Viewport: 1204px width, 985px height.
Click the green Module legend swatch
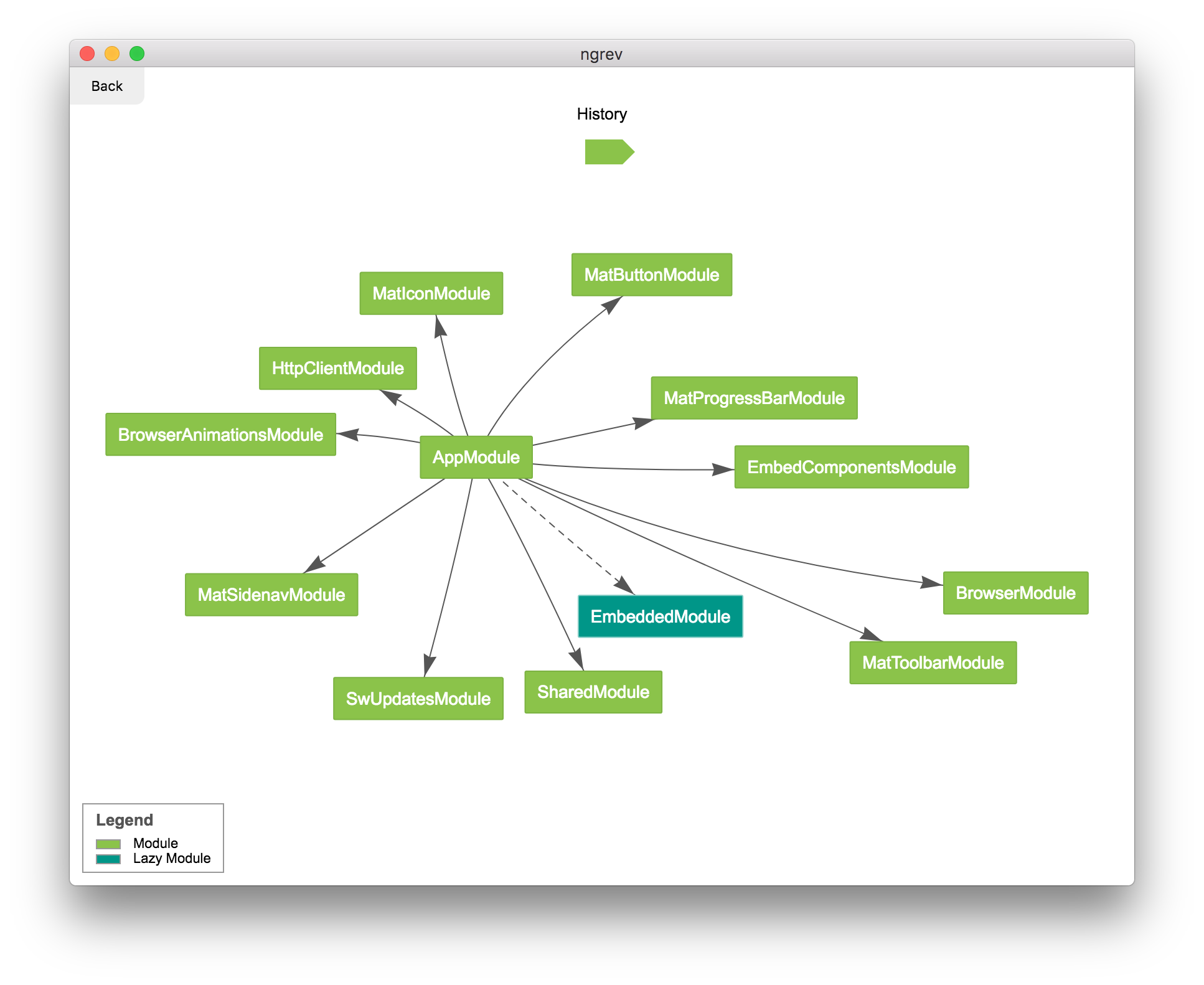coord(108,844)
